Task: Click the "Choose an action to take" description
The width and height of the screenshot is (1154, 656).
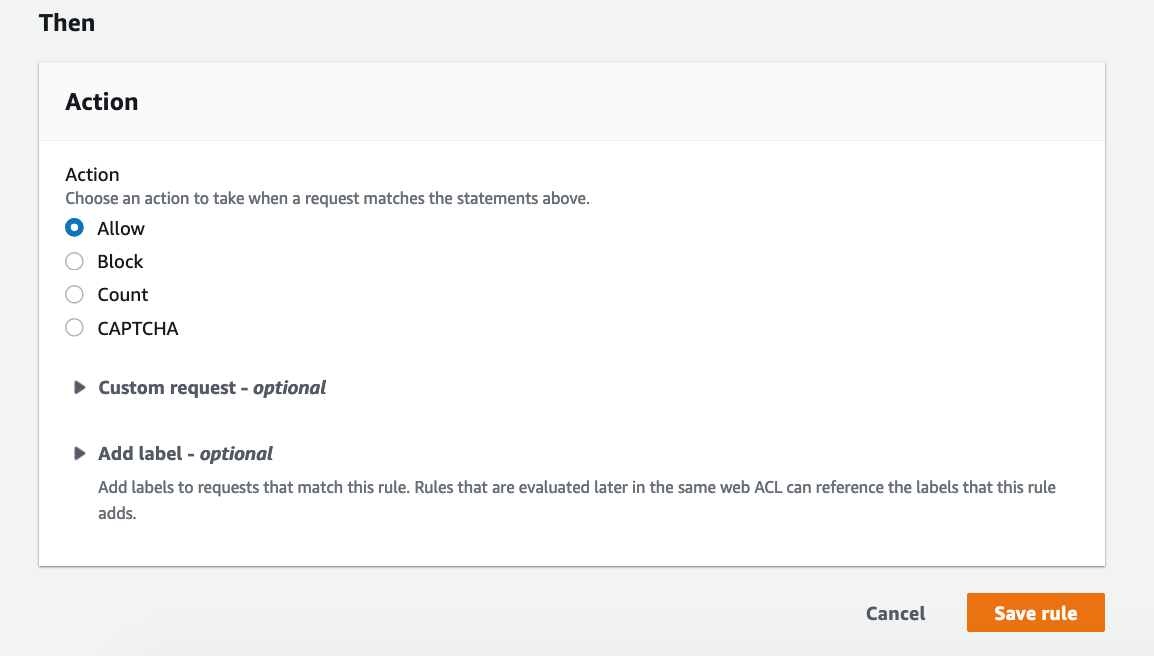Action: pos(327,198)
